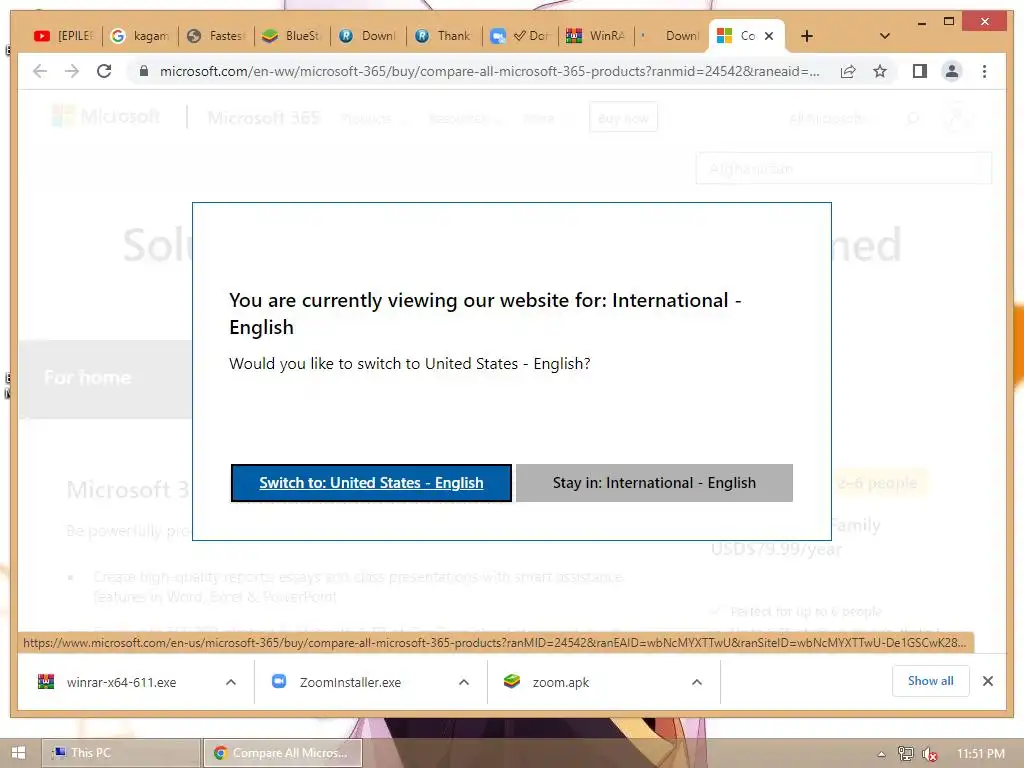Image resolution: width=1024 pixels, height=768 pixels.
Task: Switch to United States - English site
Action: coord(371,483)
